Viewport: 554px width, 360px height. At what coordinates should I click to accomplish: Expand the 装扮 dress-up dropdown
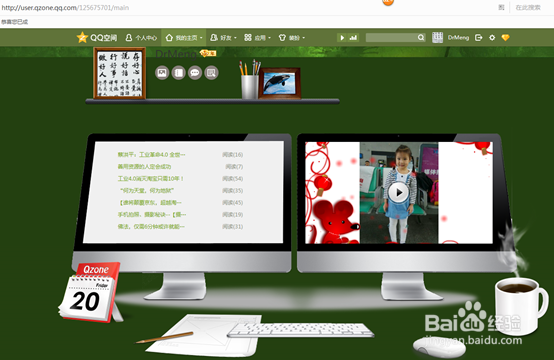(292, 38)
